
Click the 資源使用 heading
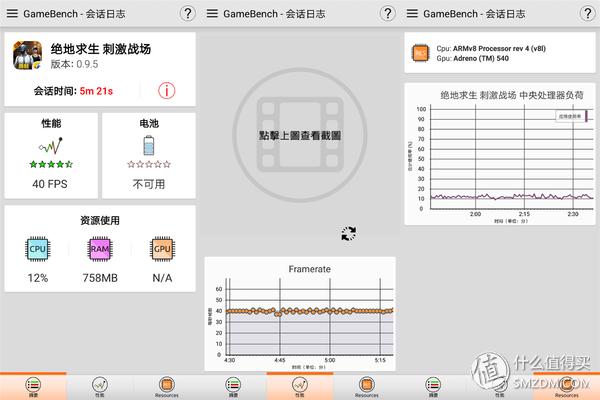click(x=100, y=220)
